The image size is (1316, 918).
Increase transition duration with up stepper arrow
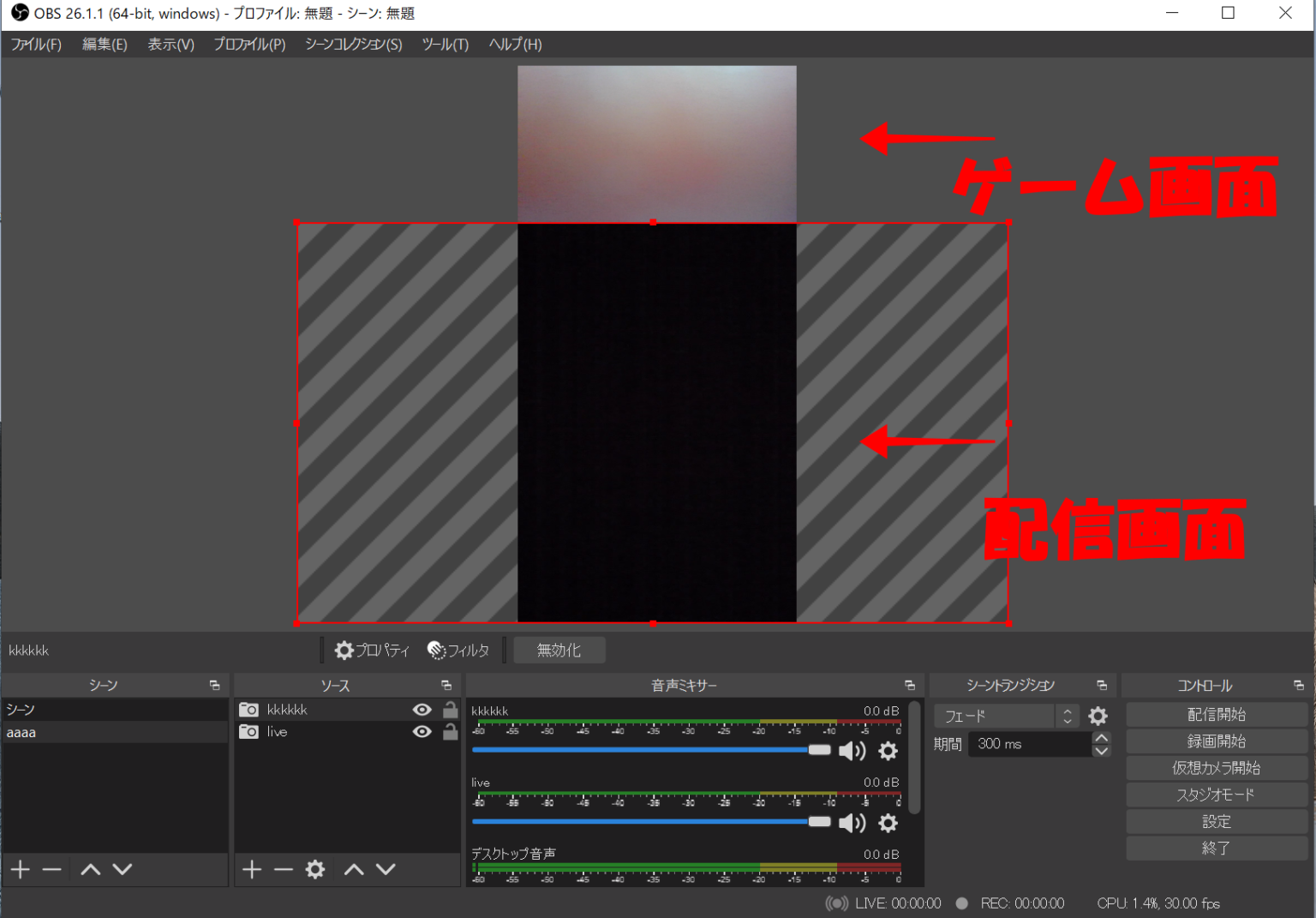[1103, 738]
